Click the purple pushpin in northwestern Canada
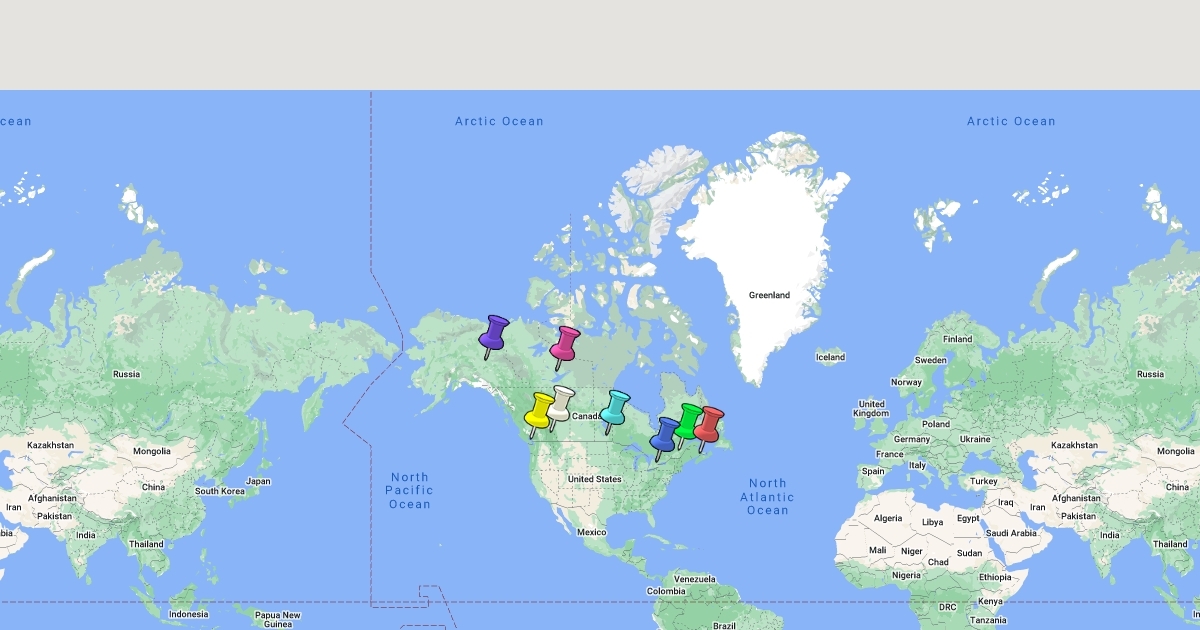Image resolution: width=1200 pixels, height=630 pixels. pos(494,333)
